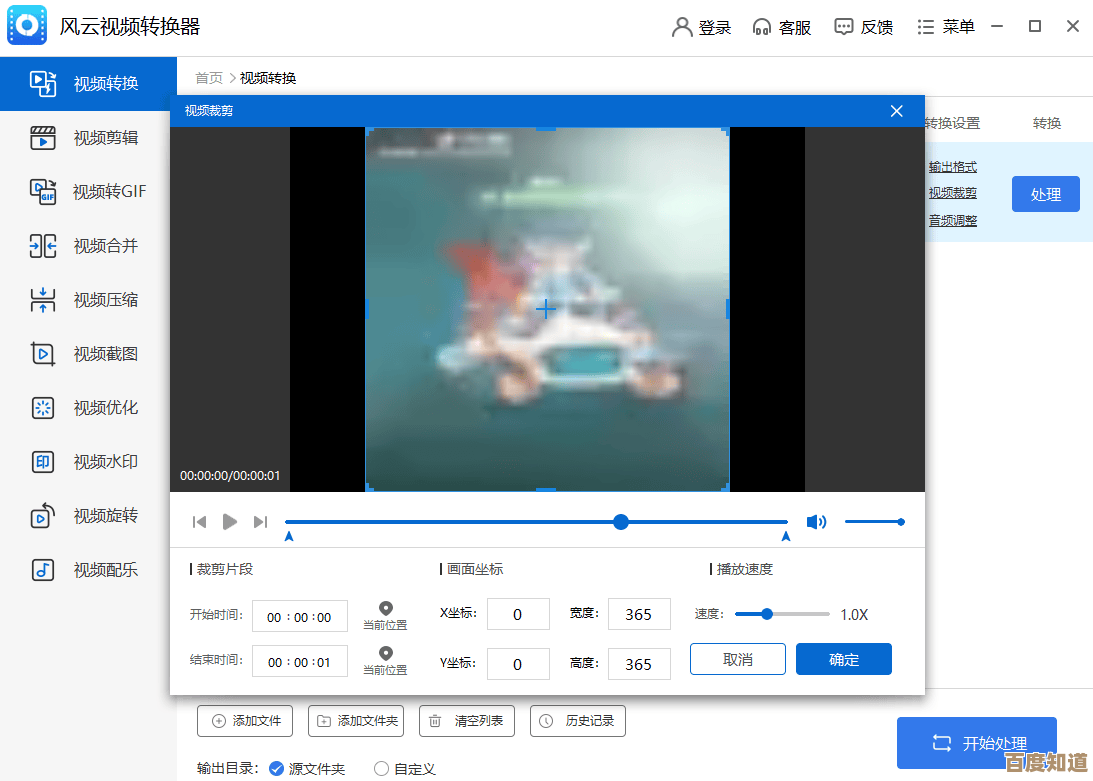Image resolution: width=1093 pixels, height=781 pixels.
Task: Skip to next frame icon
Action: pyautogui.click(x=260, y=521)
